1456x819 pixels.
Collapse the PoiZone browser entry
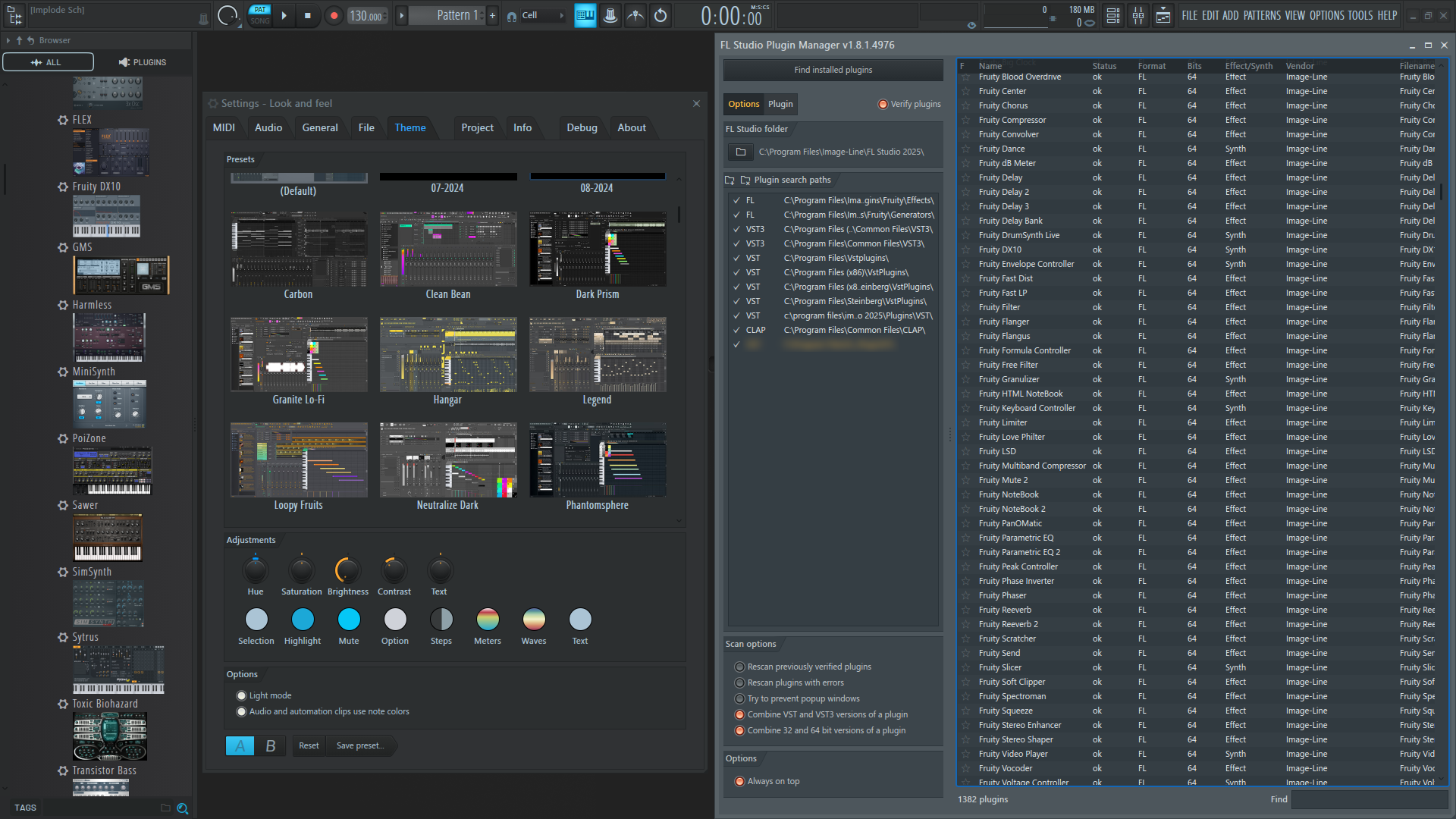(63, 438)
